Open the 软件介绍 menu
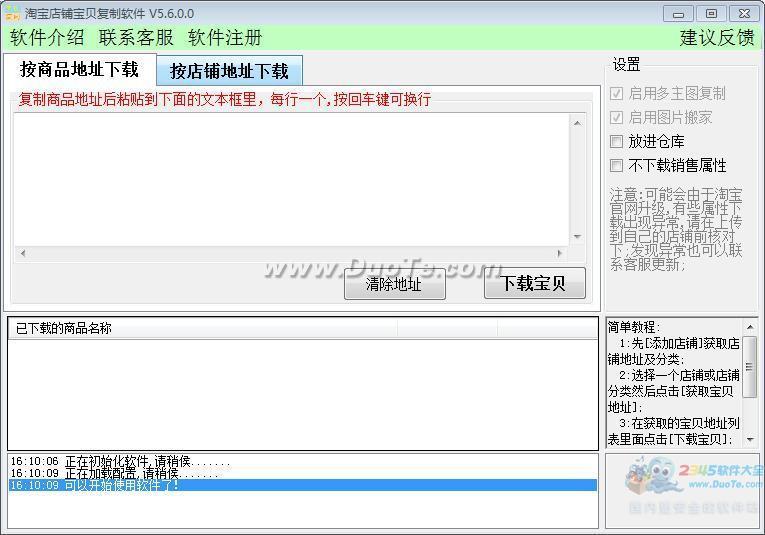The width and height of the screenshot is (765, 535). (47, 38)
